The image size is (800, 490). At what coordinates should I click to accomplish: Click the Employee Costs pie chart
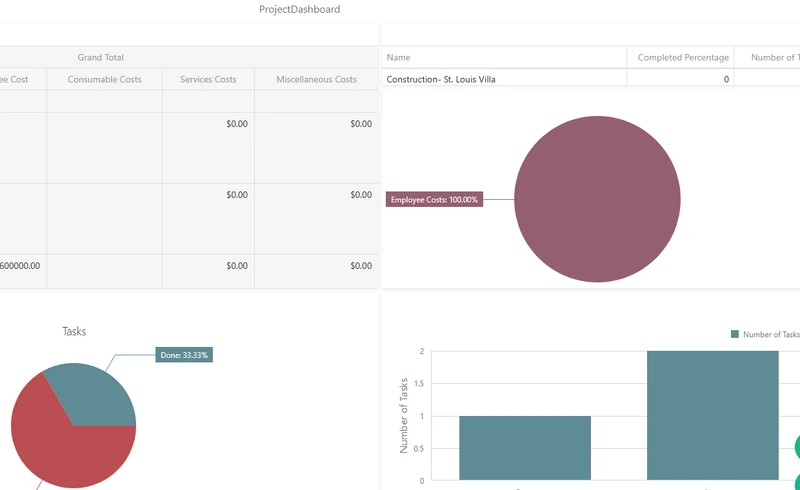coord(597,199)
